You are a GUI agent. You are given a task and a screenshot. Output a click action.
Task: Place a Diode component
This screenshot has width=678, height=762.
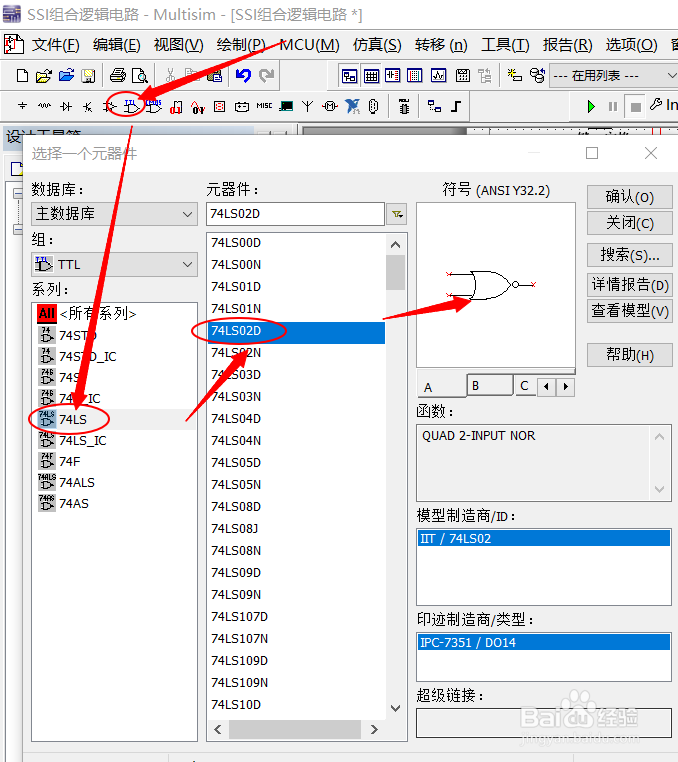pyautogui.click(x=66, y=106)
